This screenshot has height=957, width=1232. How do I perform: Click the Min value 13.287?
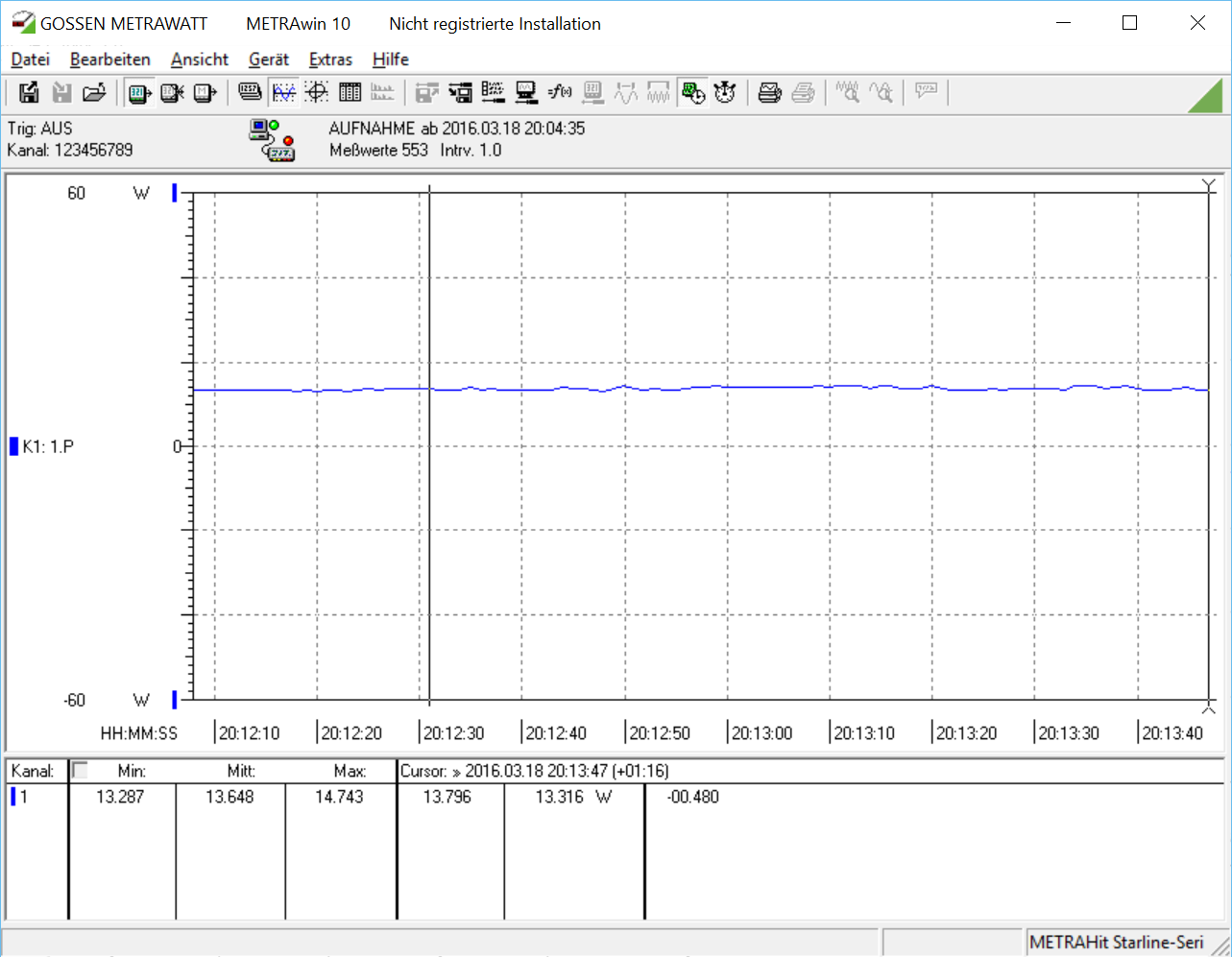(x=120, y=797)
